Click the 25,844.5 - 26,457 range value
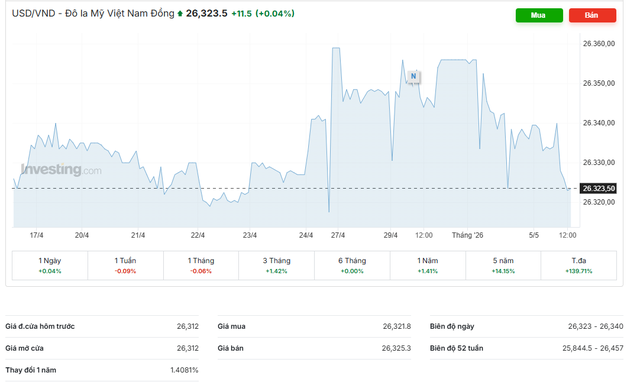Image resolution: width=640 pixels, height=382 pixels. (593, 349)
